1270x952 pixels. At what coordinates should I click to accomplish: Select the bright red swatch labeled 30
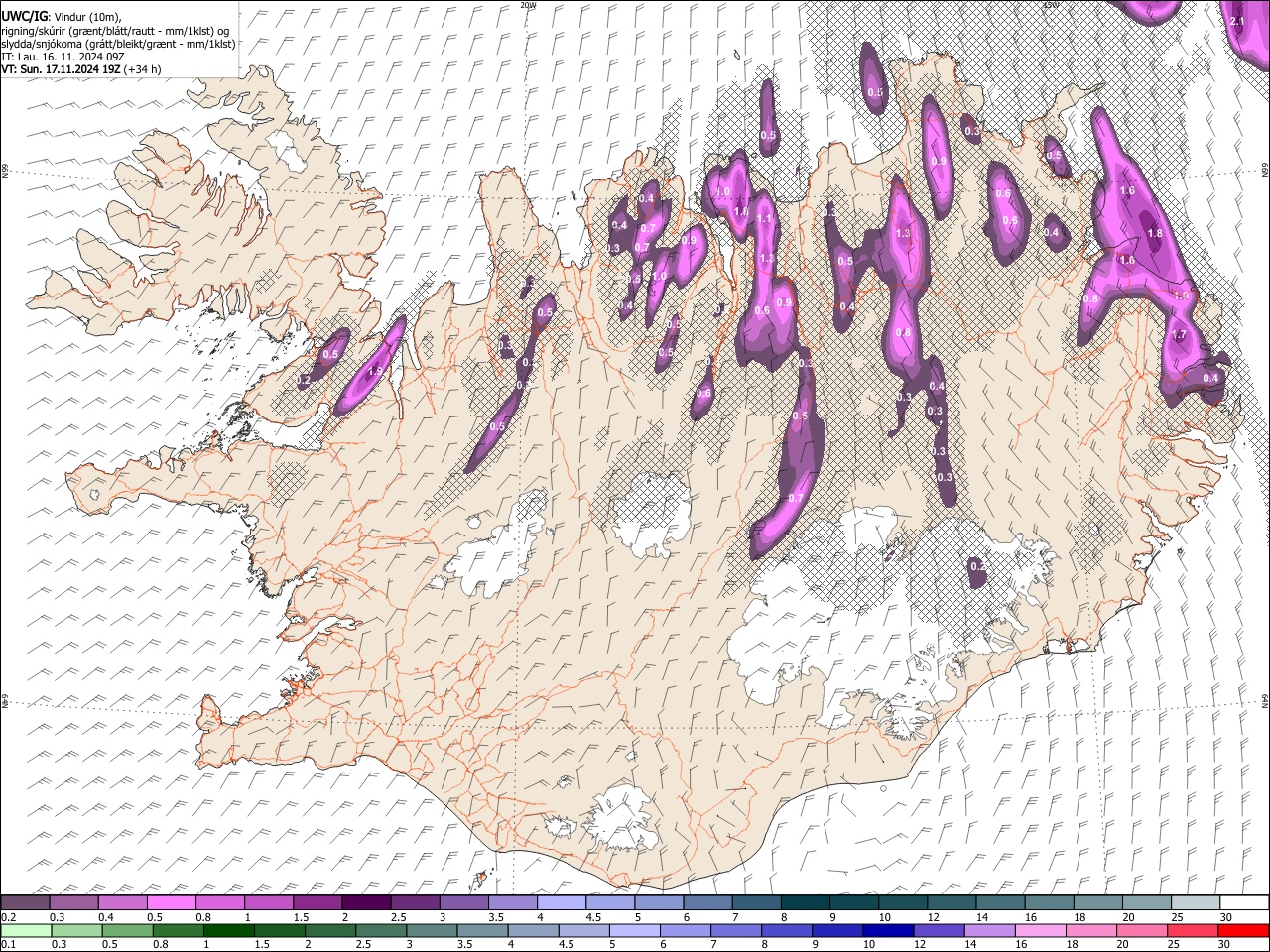pos(1244,930)
